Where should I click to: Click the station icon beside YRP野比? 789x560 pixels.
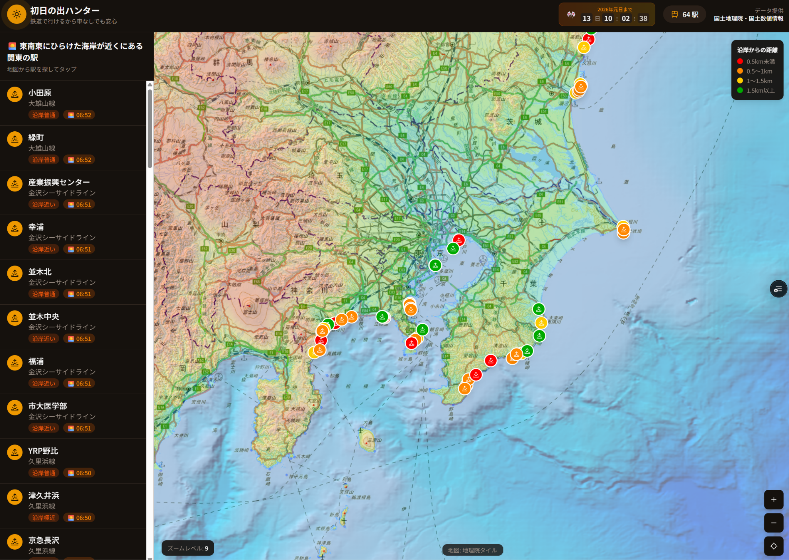15,452
